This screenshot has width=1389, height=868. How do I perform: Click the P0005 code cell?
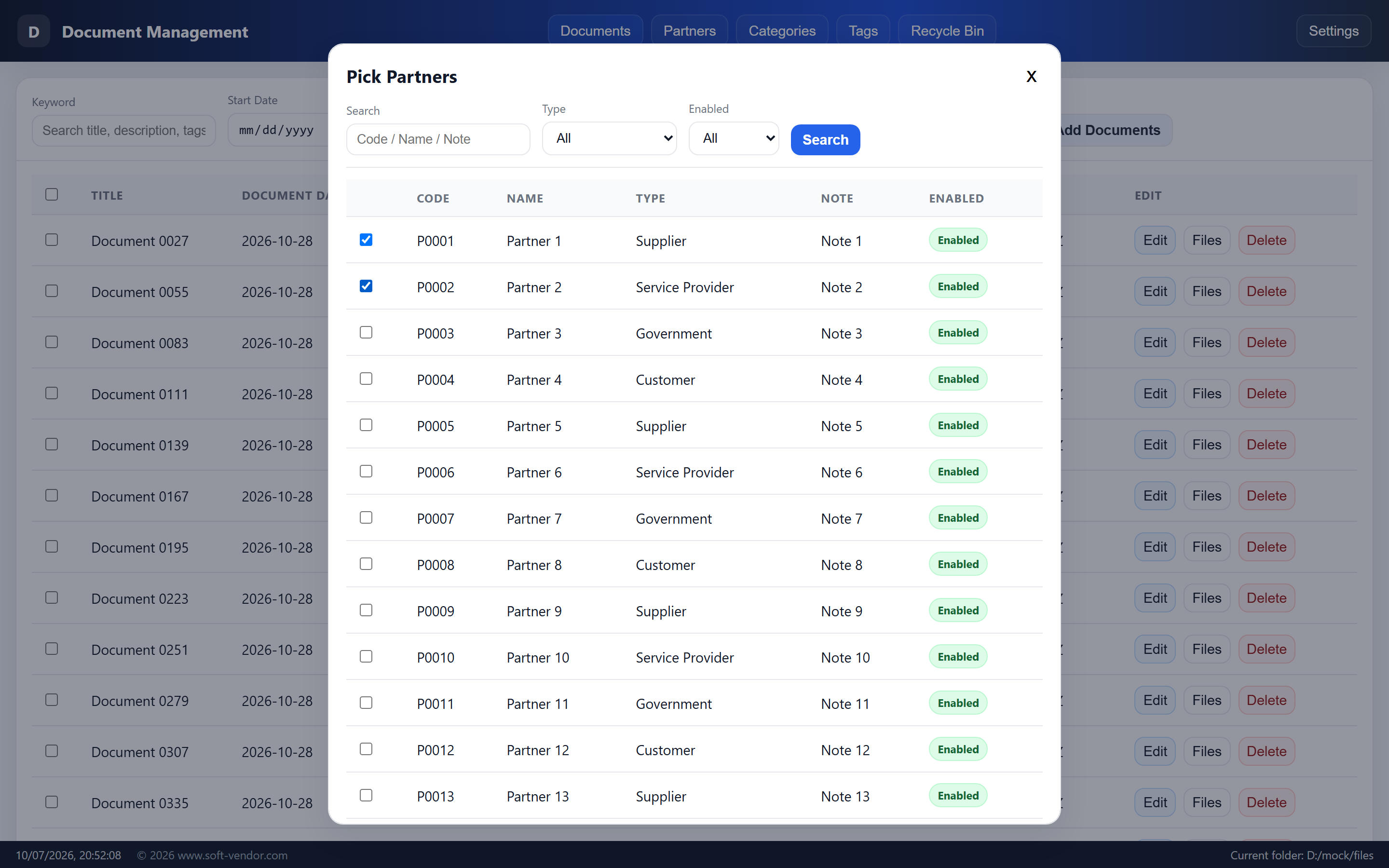point(435,426)
